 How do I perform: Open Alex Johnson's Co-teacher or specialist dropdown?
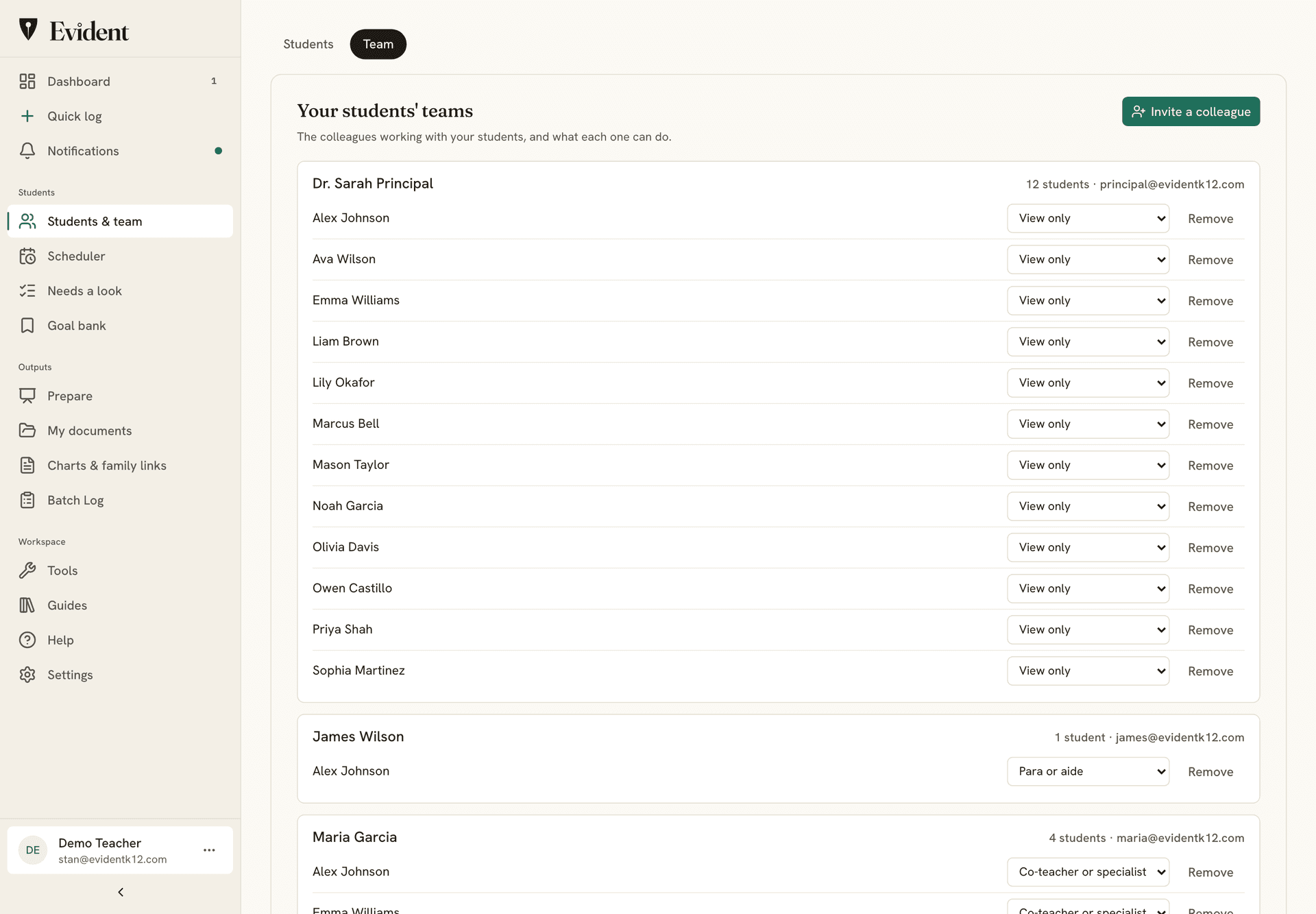tap(1088, 872)
